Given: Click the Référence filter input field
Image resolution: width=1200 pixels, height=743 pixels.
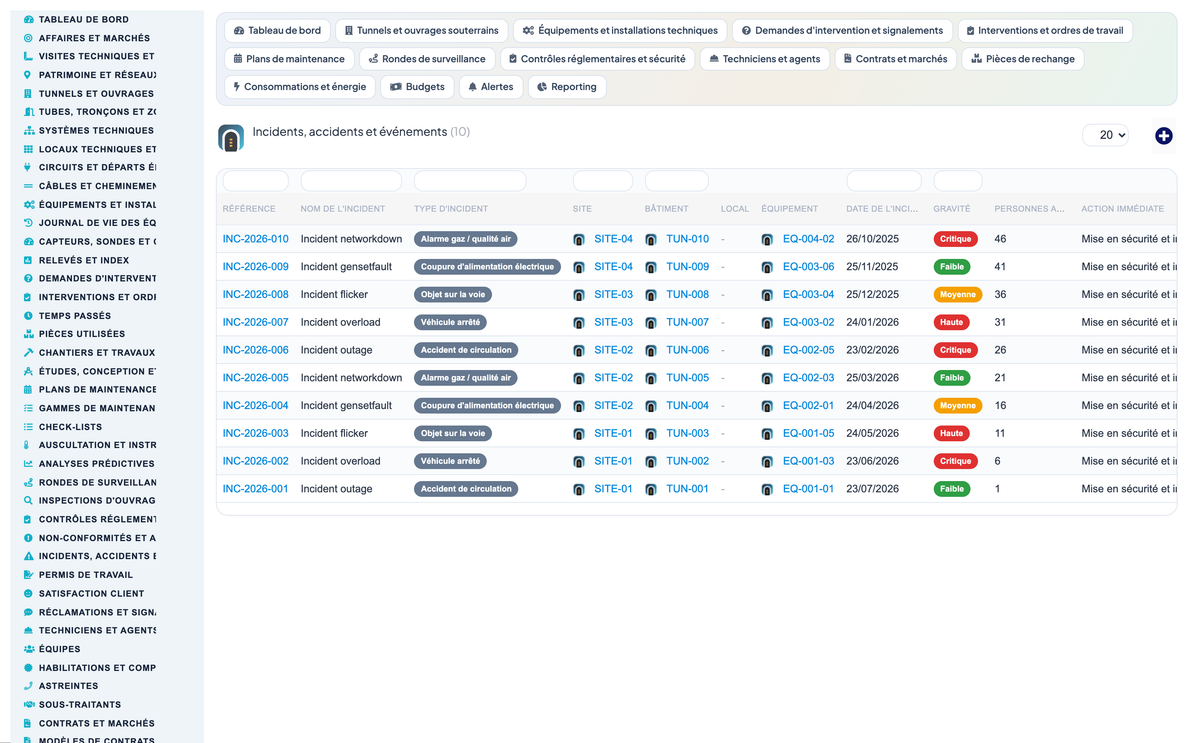Looking at the screenshot, I should pos(256,181).
